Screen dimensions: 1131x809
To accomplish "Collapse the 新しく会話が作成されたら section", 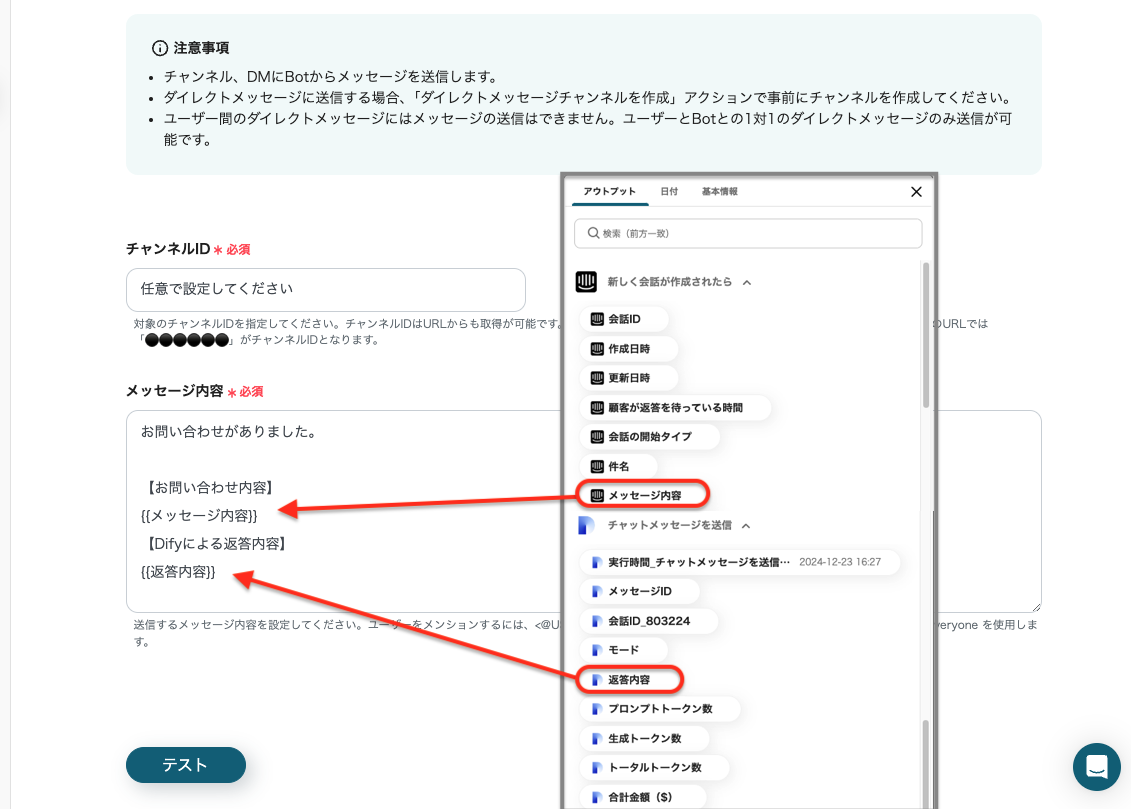I will tap(747, 283).
